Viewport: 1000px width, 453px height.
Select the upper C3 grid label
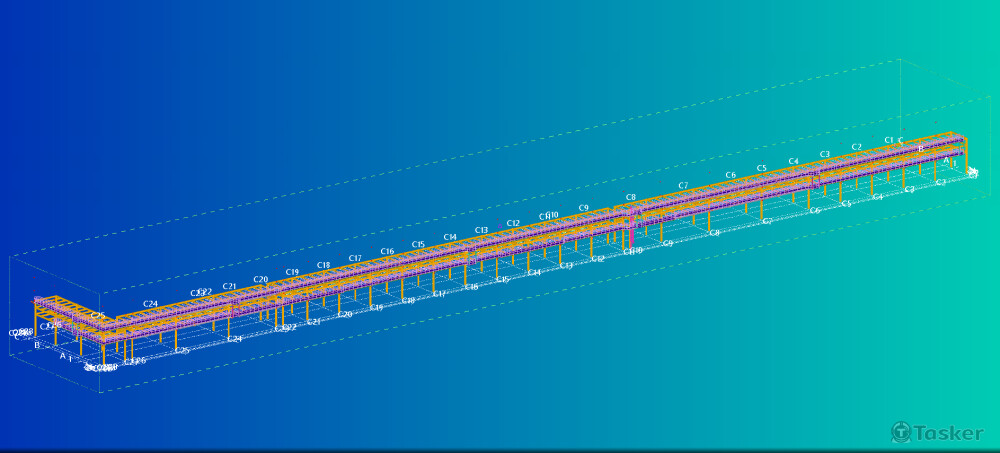pos(824,154)
